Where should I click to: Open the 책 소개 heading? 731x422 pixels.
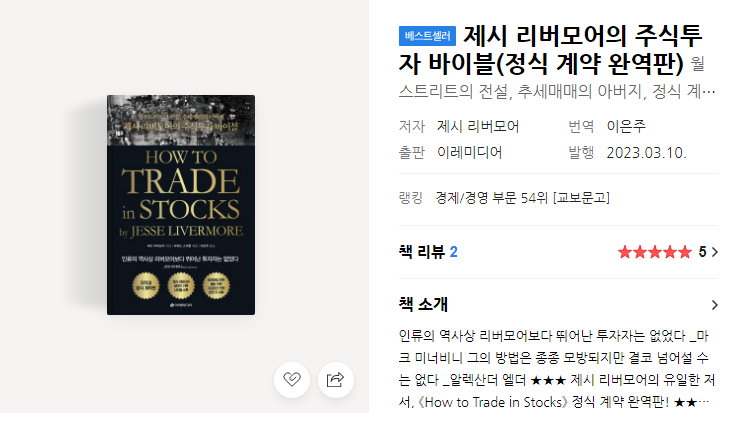[423, 304]
